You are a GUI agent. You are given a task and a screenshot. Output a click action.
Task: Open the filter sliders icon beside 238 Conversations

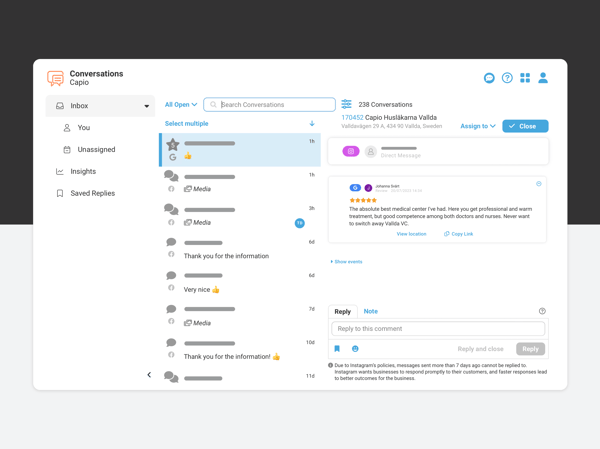[346, 104]
